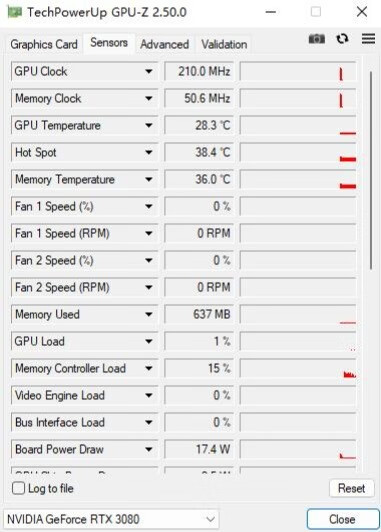This screenshot has height=532, width=381.
Task: Click the Reset button
Action: click(x=351, y=488)
